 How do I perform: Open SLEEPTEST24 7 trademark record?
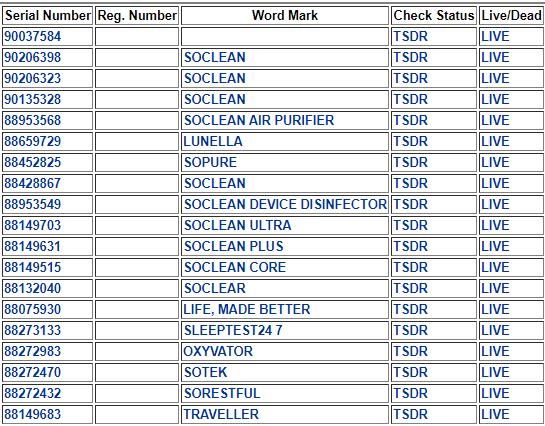[233, 330]
